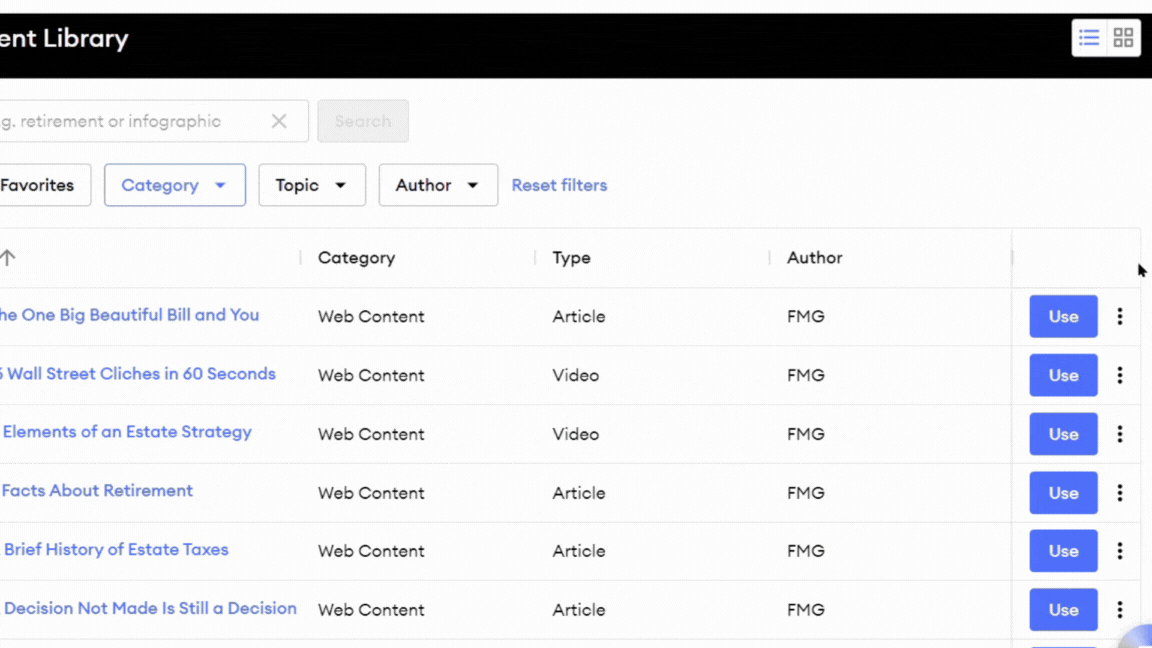Click the actions icon for Elements of an Estate Strategy
The image size is (1152, 648).
click(1120, 434)
